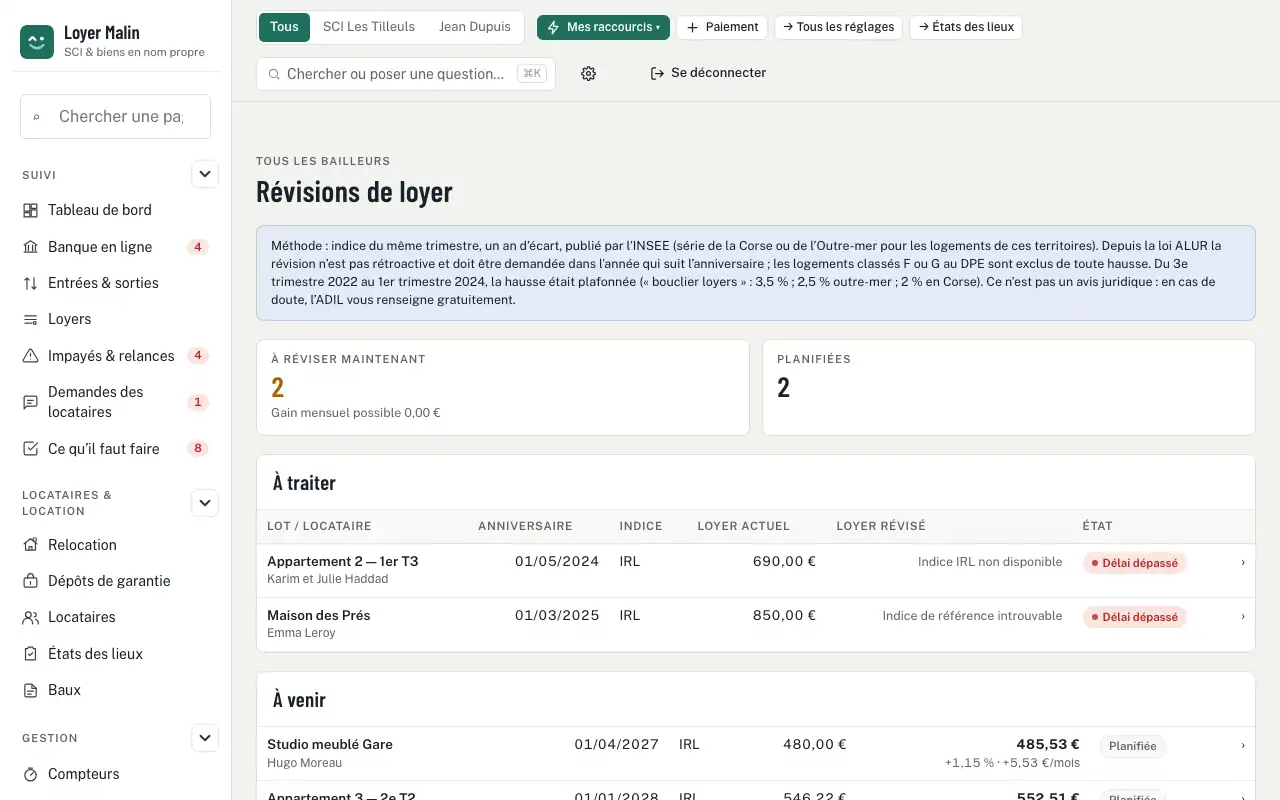This screenshot has height=800, width=1280.
Task: Click the Délai dépassé badge for Emma Leroy
Action: [1135, 617]
